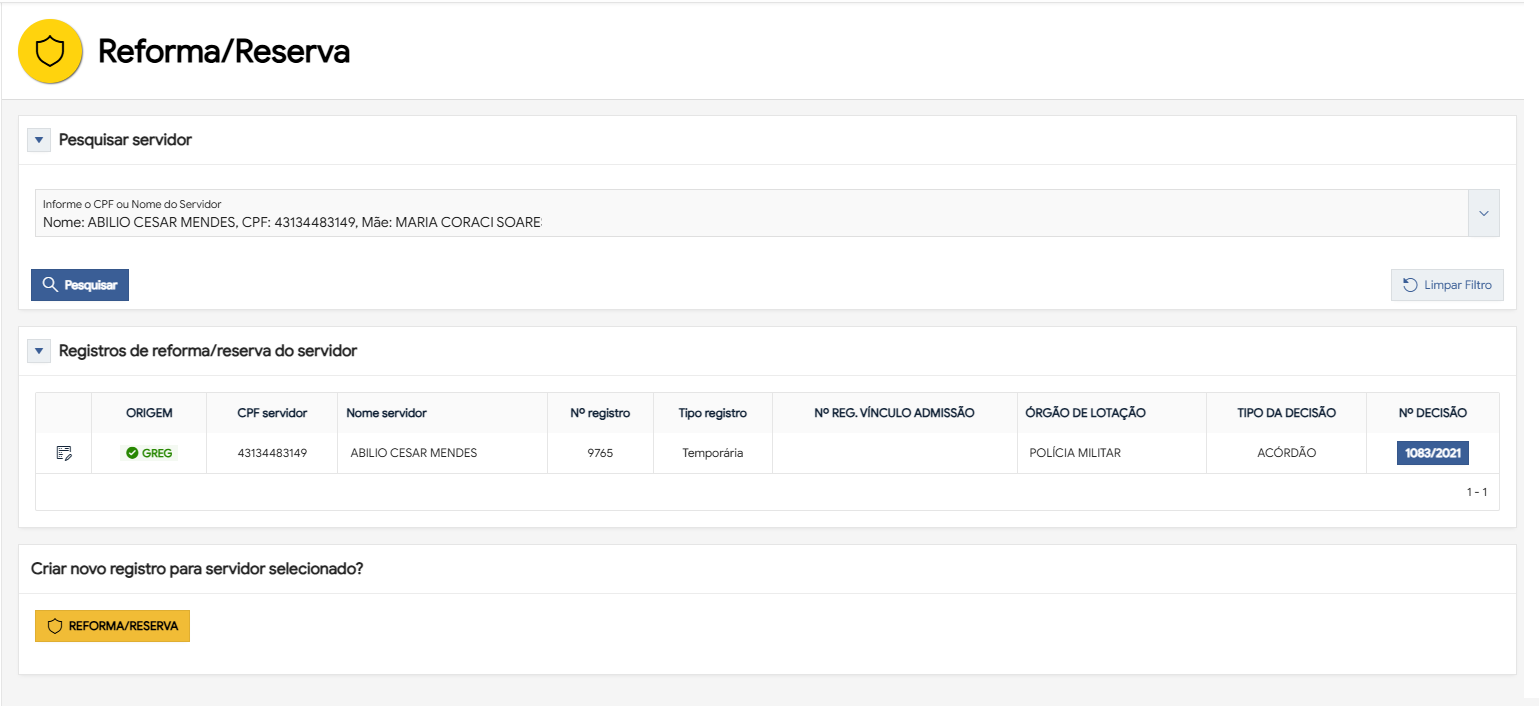Create new record with REFORMA/RESERVA button
The image size is (1539, 706).
coord(112,626)
